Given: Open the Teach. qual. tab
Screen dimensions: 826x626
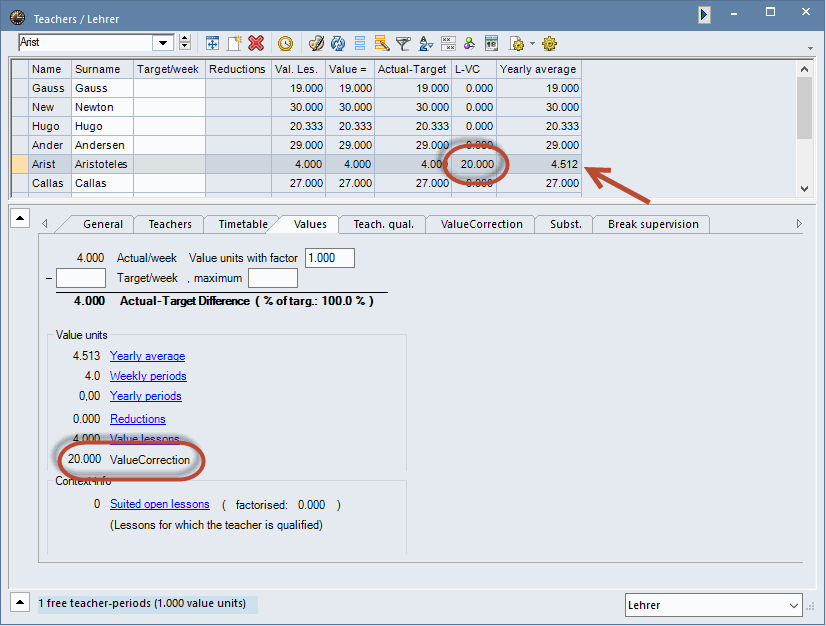Looking at the screenshot, I should coord(384,224).
